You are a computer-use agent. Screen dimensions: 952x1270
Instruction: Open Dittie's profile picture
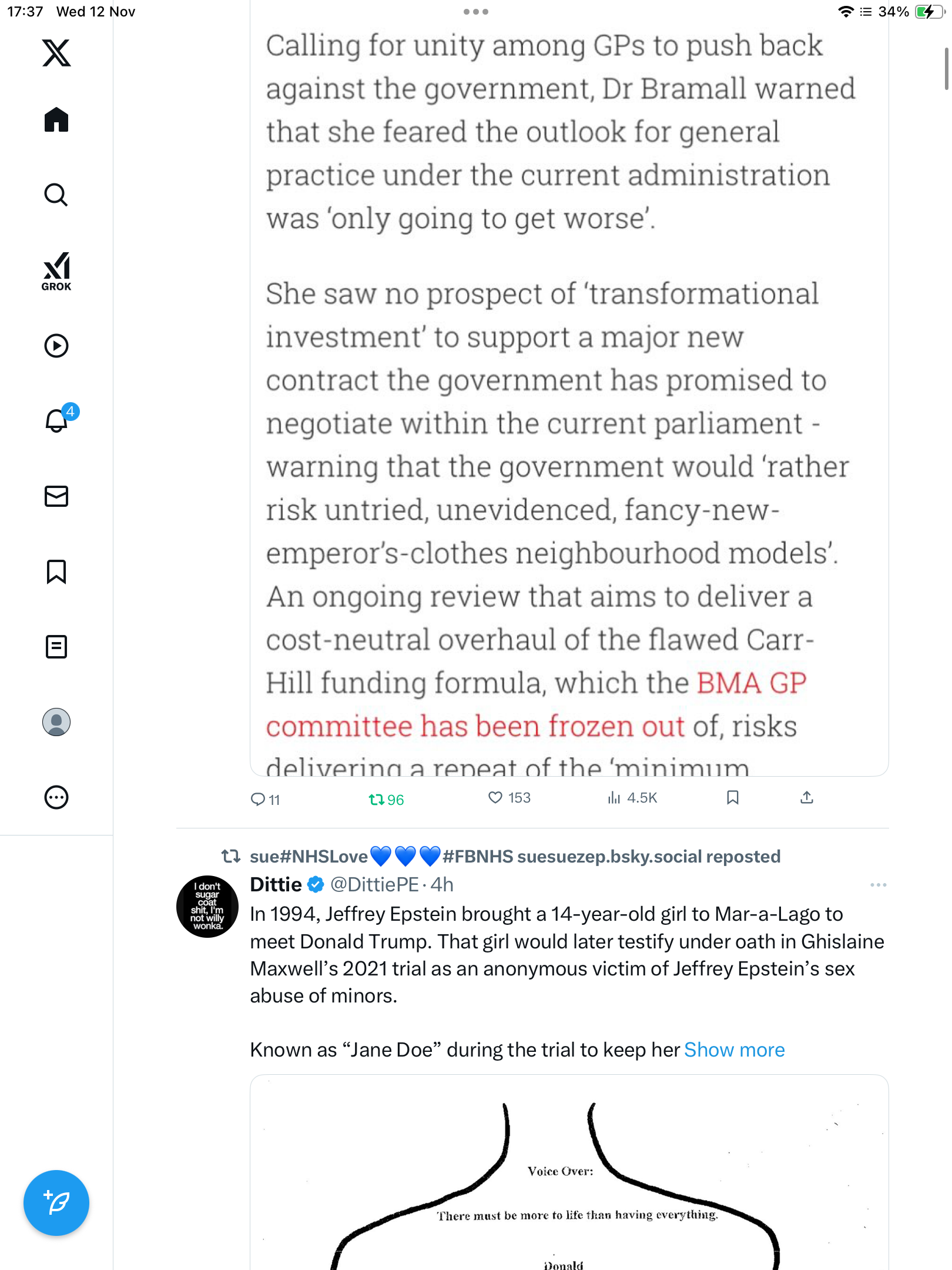(207, 907)
